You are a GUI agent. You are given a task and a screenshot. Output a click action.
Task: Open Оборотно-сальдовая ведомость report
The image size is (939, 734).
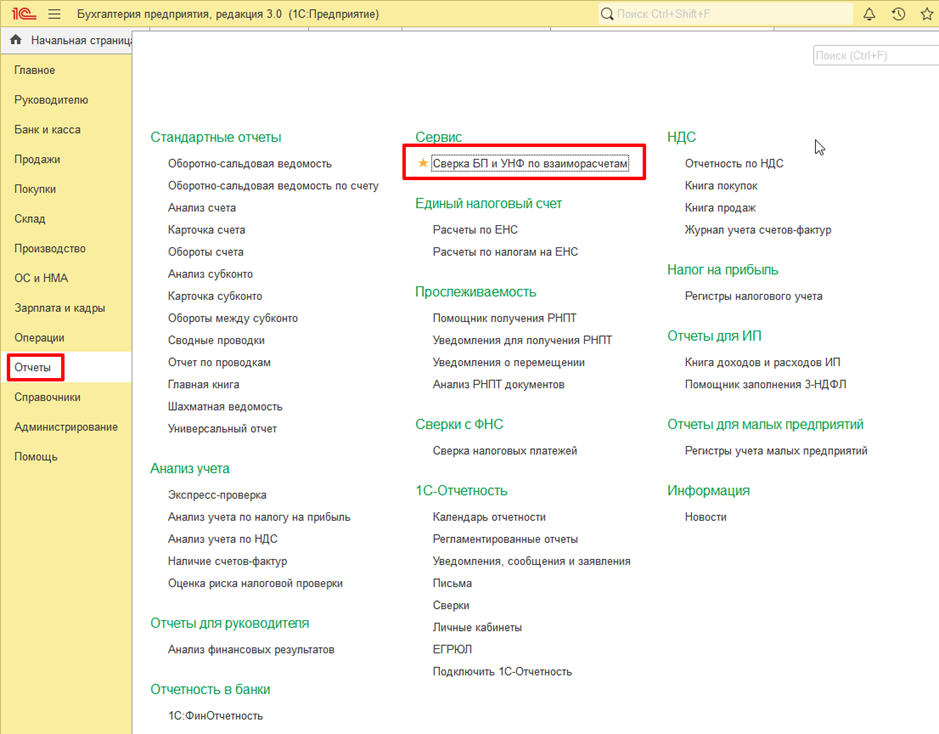tap(249, 163)
